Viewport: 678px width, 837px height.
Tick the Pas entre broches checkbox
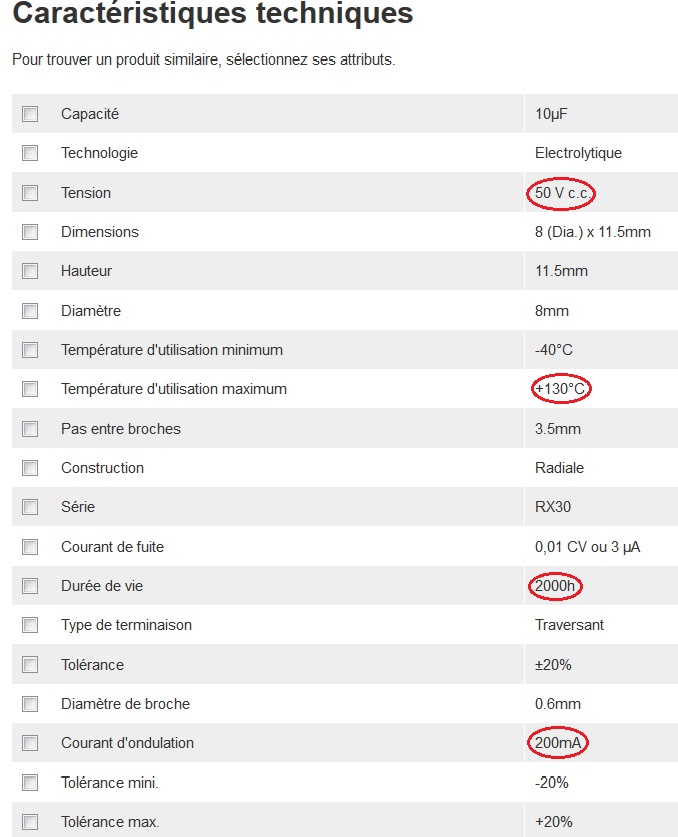click(x=30, y=429)
